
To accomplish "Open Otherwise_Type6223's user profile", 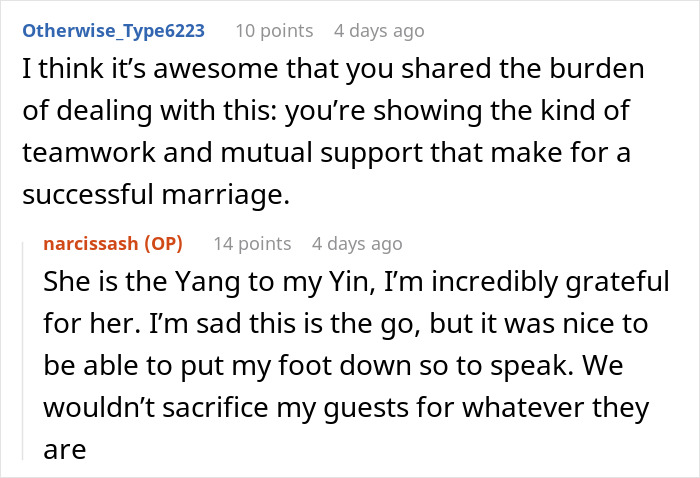I will pos(113,31).
